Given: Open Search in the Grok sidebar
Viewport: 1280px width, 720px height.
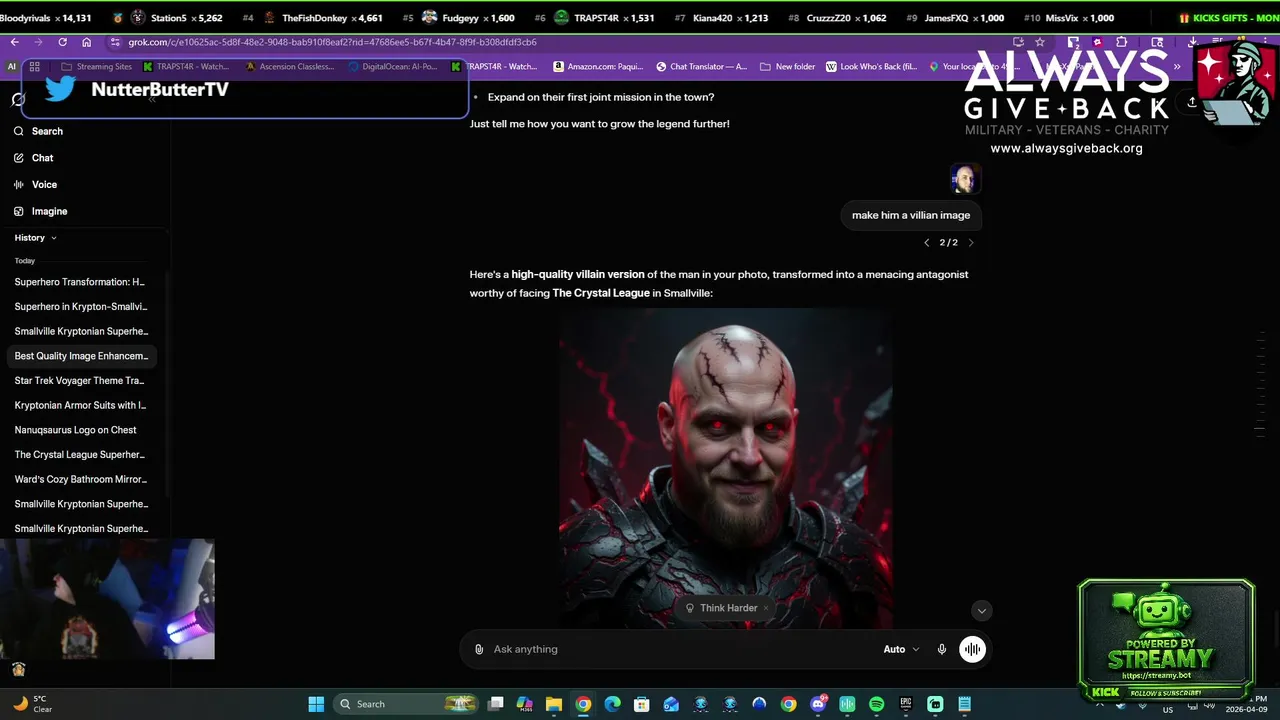Looking at the screenshot, I should [x=38, y=131].
